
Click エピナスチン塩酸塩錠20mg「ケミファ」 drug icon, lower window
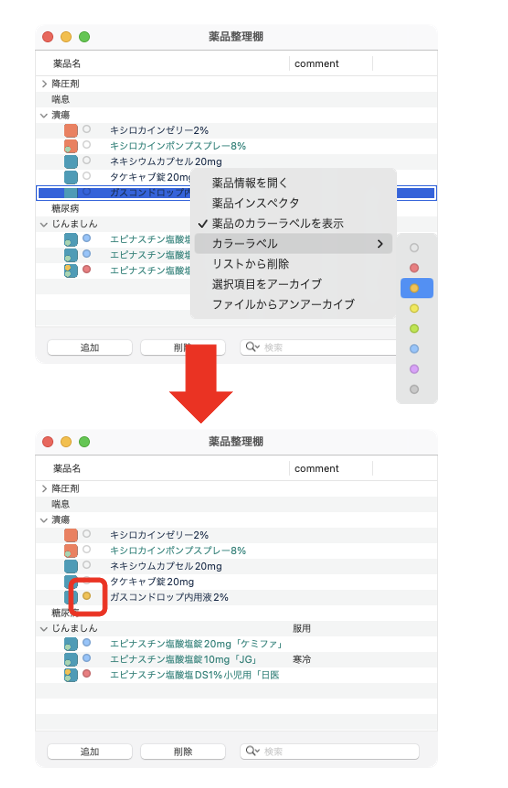click(71, 644)
